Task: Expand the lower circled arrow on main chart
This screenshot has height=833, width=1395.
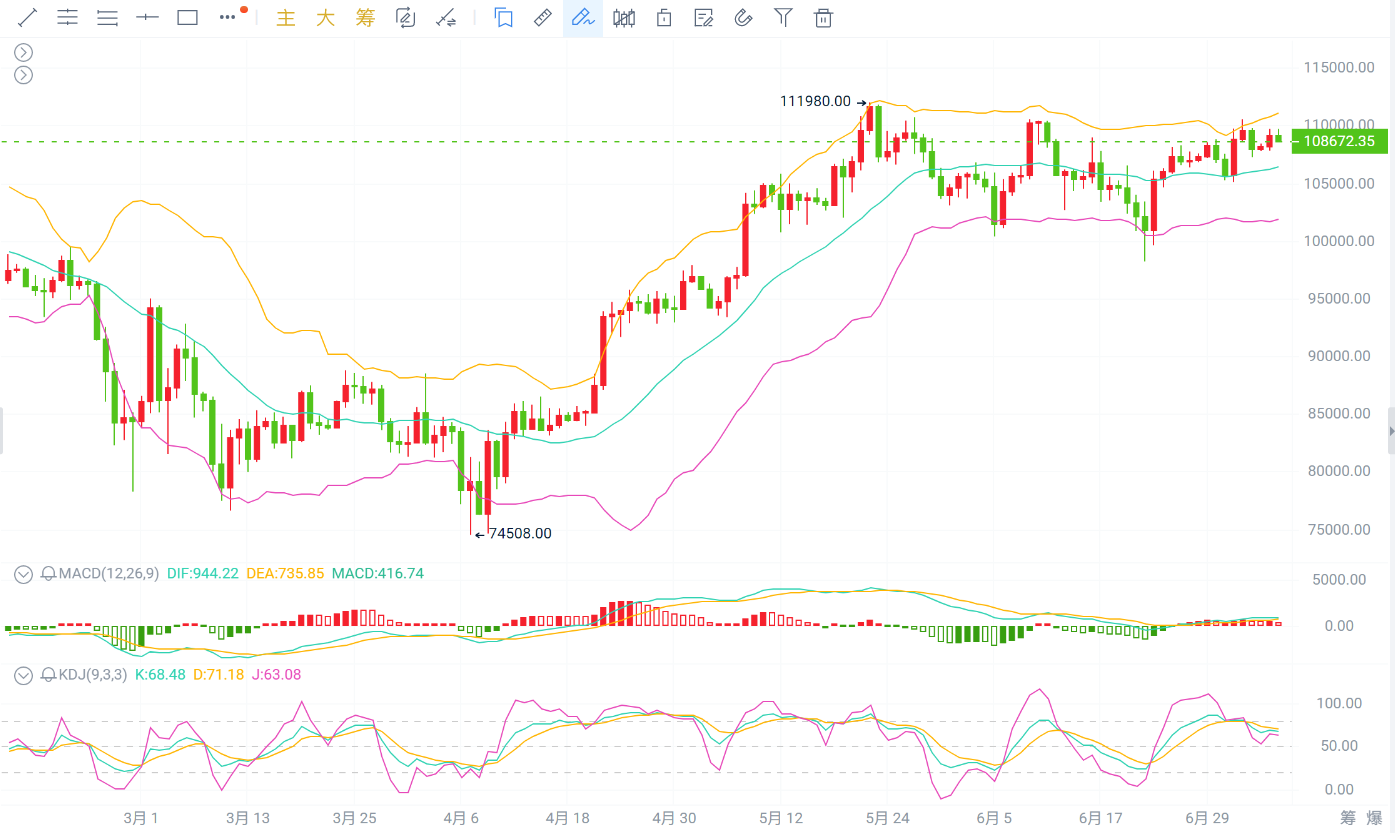Action: [23, 75]
